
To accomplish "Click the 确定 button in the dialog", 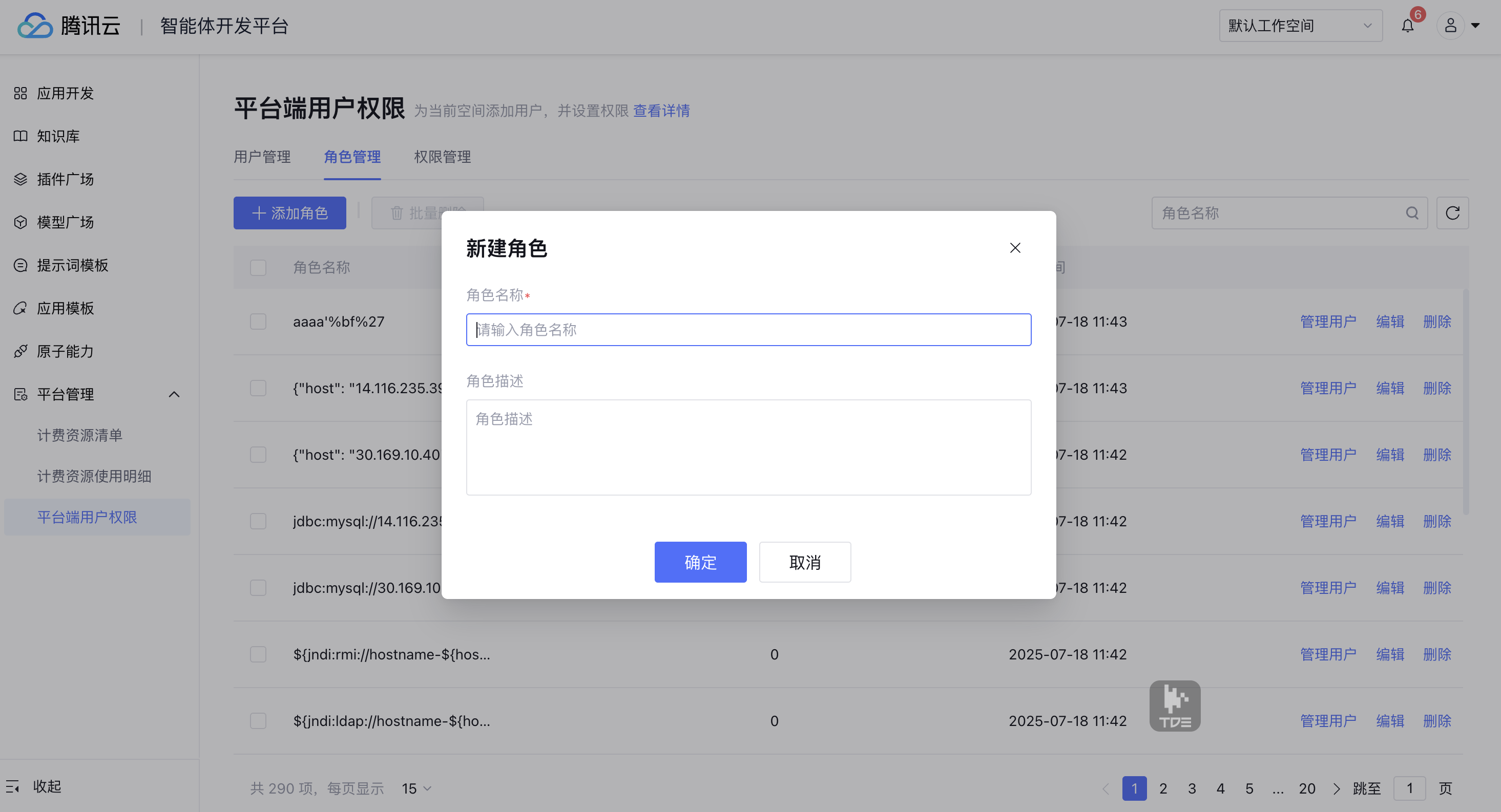I will click(700, 562).
